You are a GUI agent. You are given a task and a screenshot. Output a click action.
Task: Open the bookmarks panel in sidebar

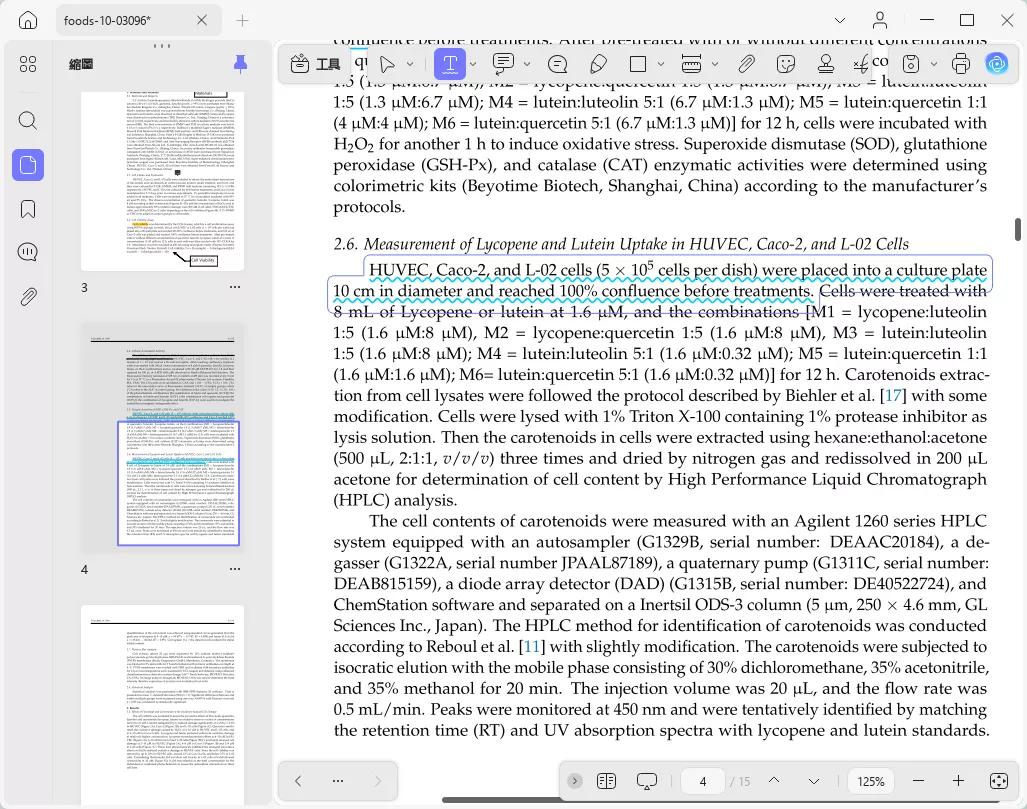coord(28,209)
